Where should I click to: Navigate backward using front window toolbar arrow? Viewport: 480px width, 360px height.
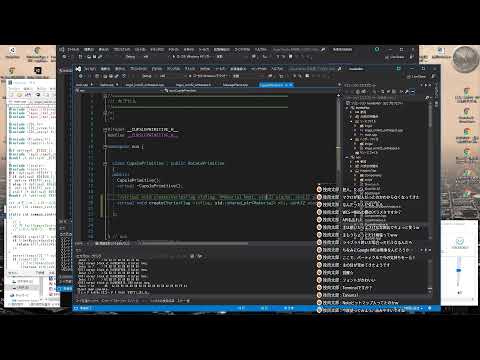[x=80, y=76]
